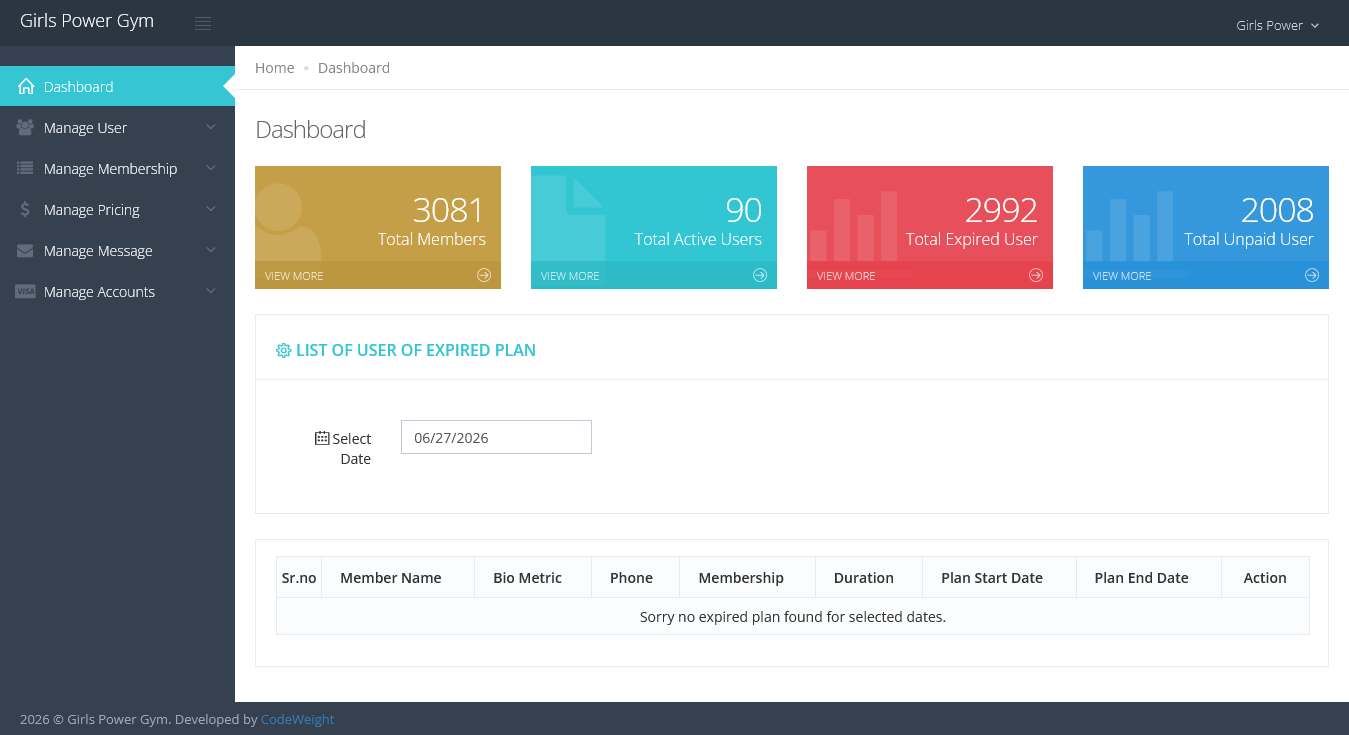Click the Sr.no column header
The image size is (1349, 735).
coord(299,577)
